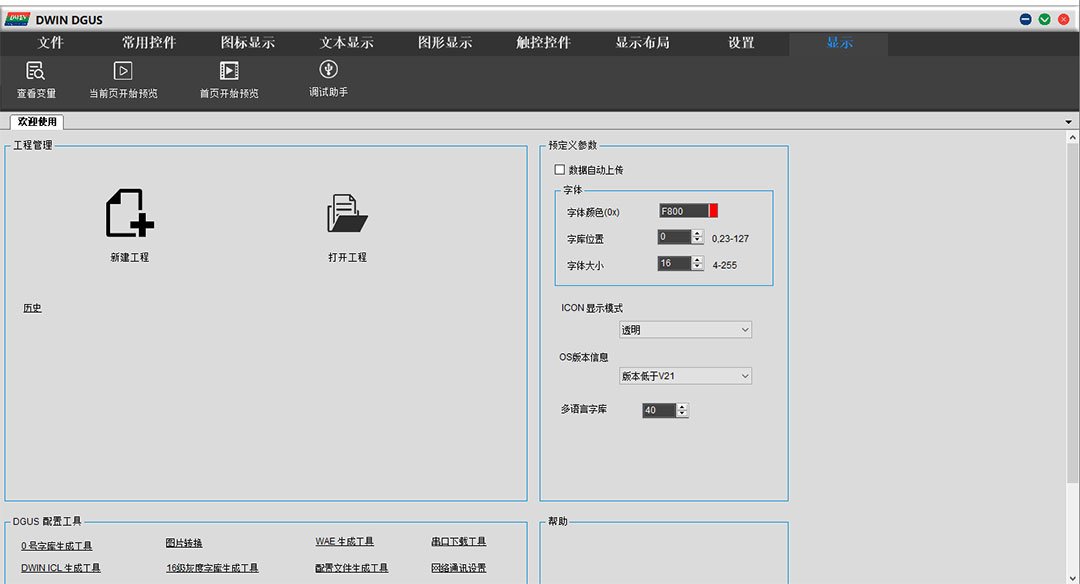The image size is (1080, 584).
Task: Decrease the 多语言字库 spinner value
Action: [x=682, y=414]
